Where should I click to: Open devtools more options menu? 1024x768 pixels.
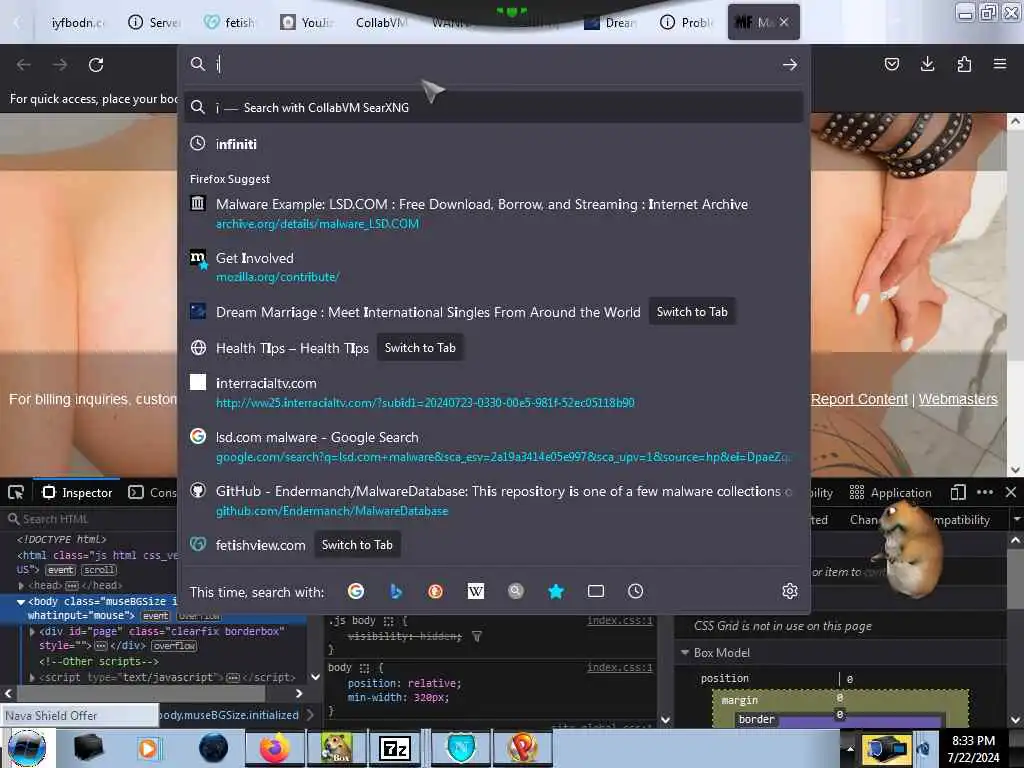click(985, 492)
